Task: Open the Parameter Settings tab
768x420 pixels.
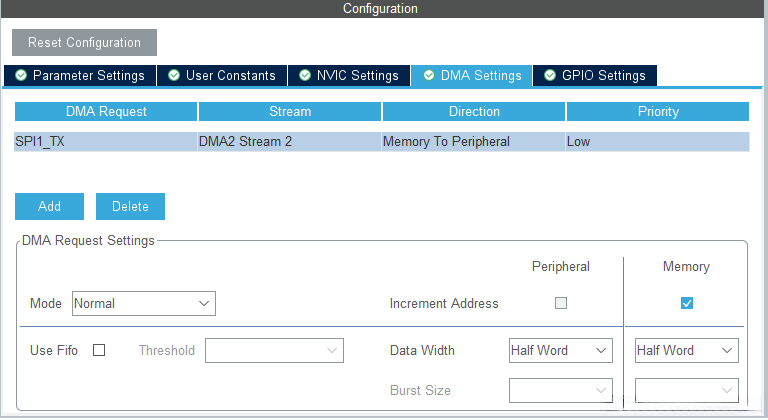Action: [x=79, y=76]
